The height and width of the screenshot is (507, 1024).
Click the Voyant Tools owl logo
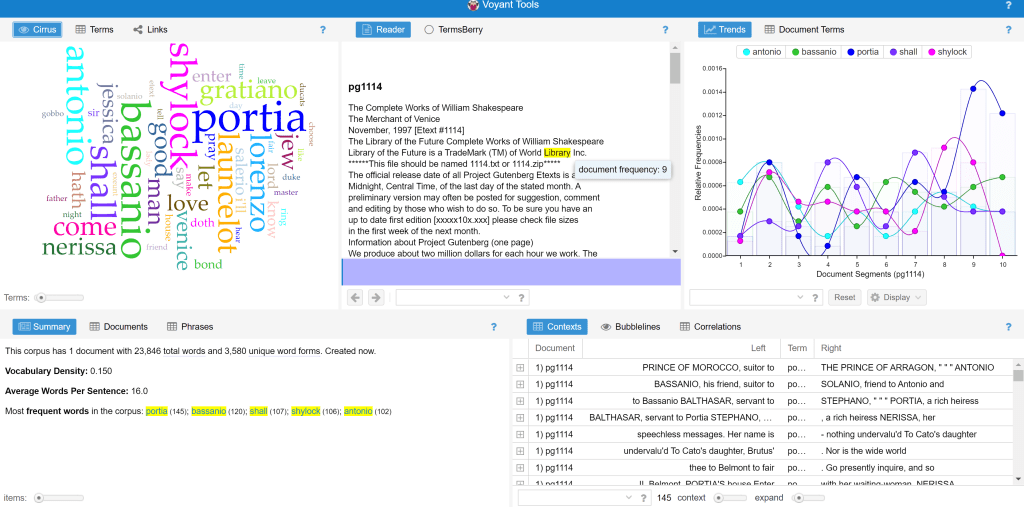(473, 5)
